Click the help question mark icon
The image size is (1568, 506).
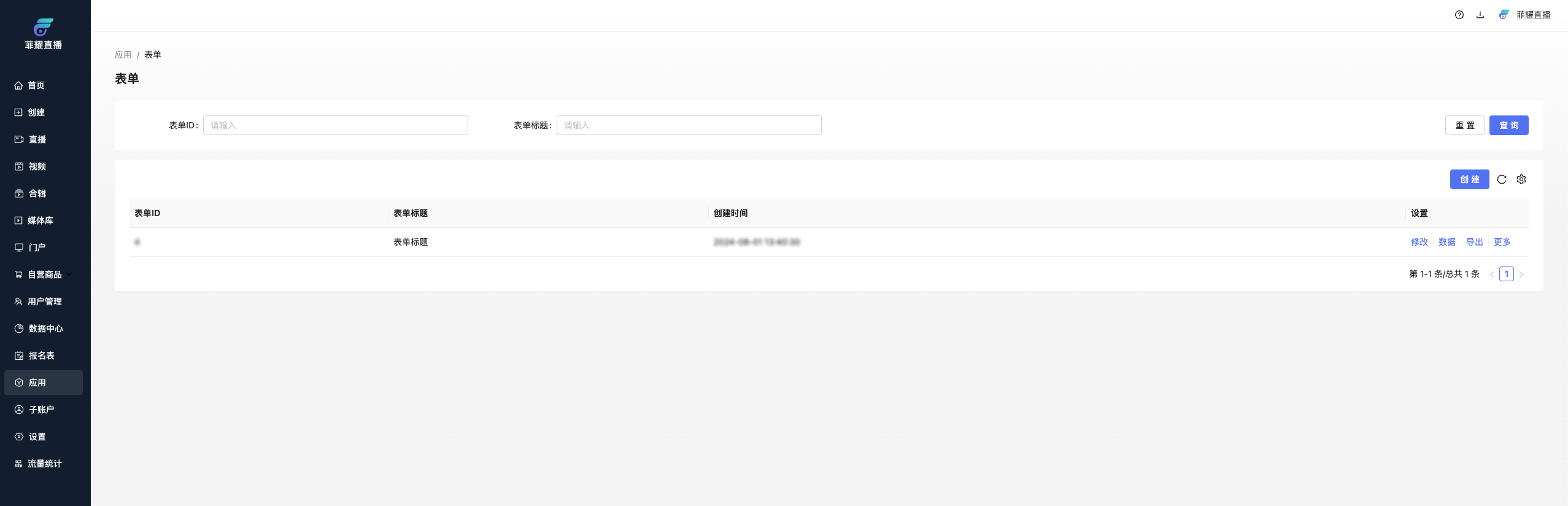coord(1459,15)
